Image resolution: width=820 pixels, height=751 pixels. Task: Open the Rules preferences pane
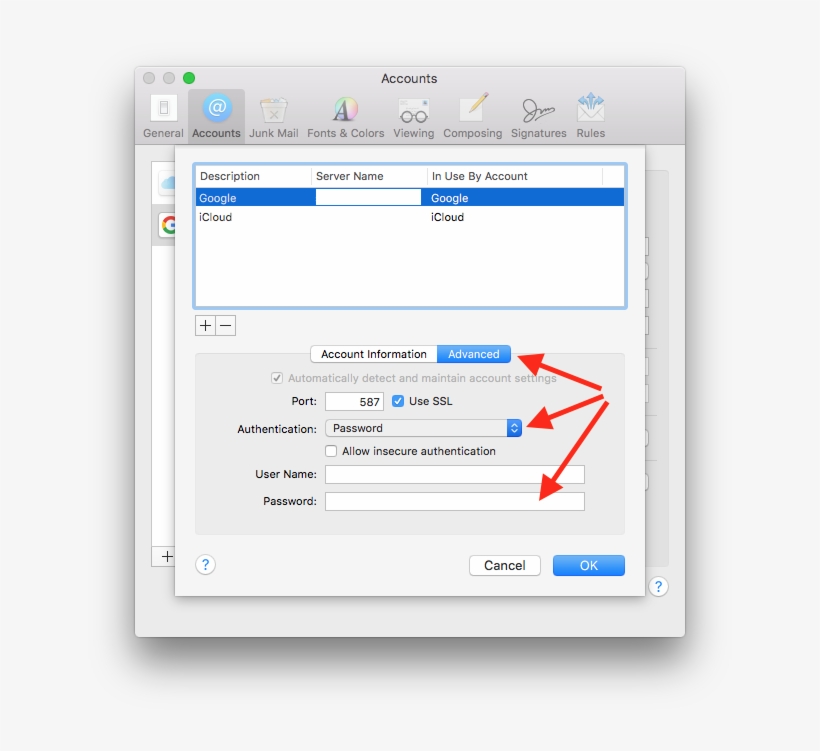tap(590, 117)
